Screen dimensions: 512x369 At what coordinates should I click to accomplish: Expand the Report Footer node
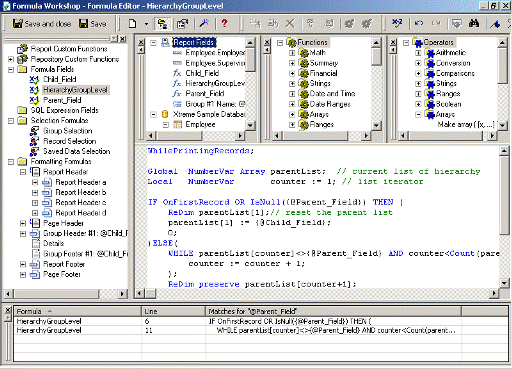(x=23, y=264)
